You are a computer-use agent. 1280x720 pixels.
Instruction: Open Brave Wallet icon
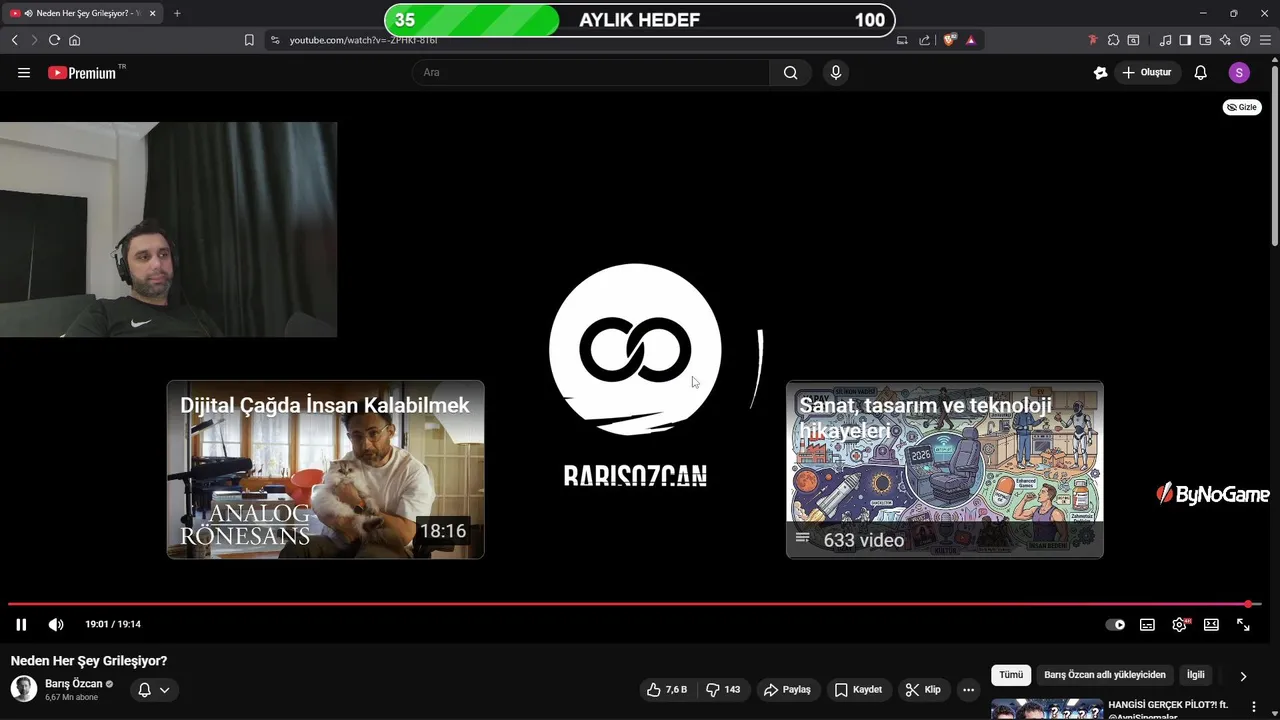(x=1205, y=40)
